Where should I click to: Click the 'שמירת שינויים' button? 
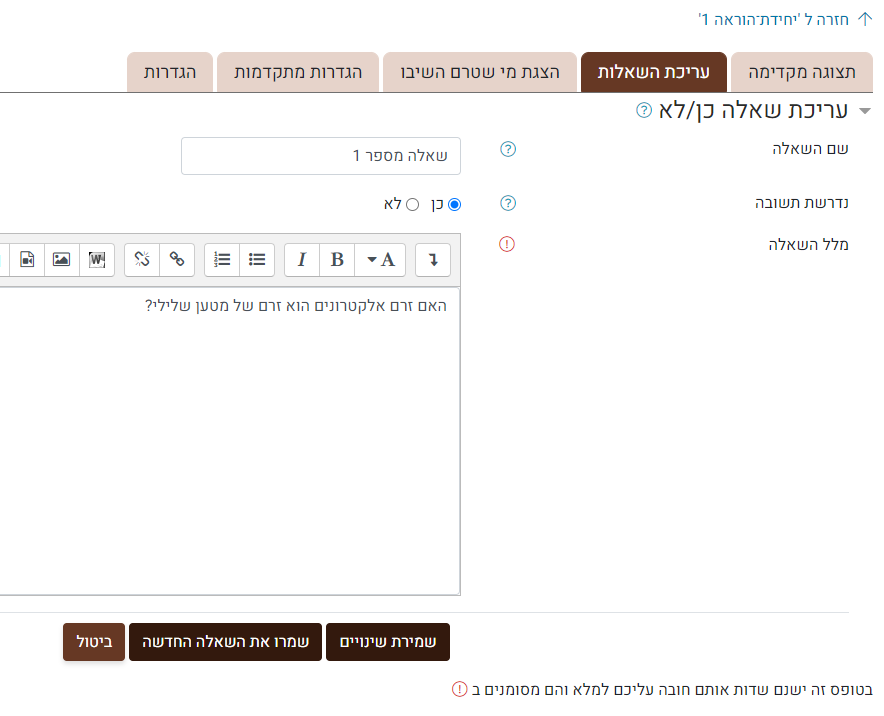[x=388, y=642]
